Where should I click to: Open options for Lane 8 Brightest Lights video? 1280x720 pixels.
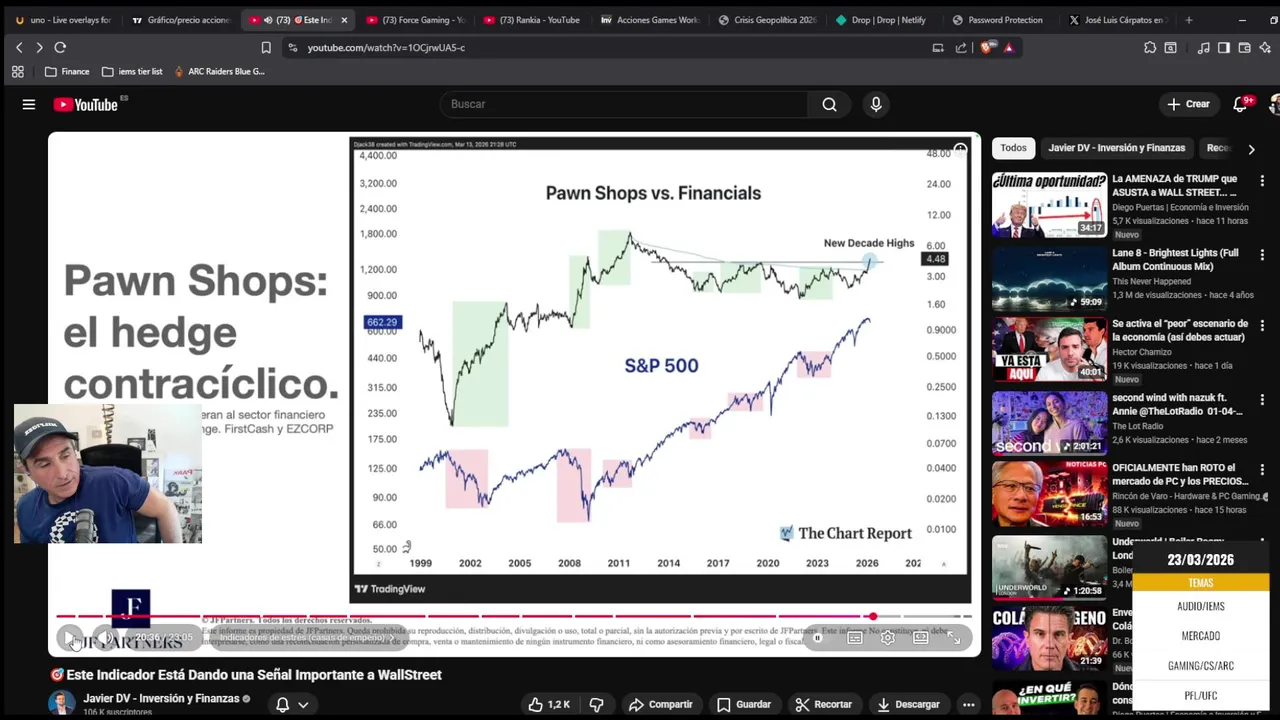coord(1262,254)
